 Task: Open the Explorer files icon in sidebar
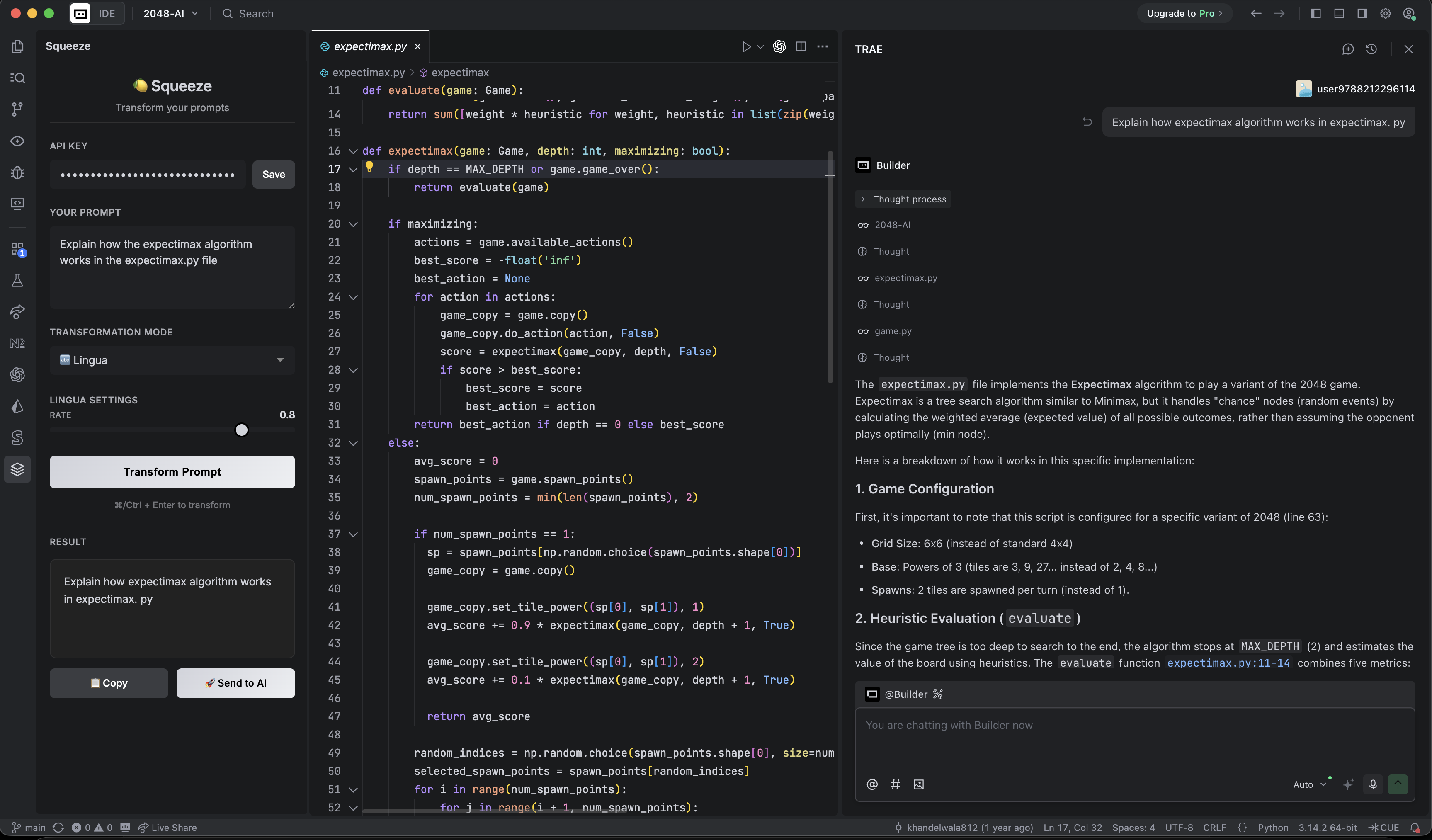tap(17, 46)
